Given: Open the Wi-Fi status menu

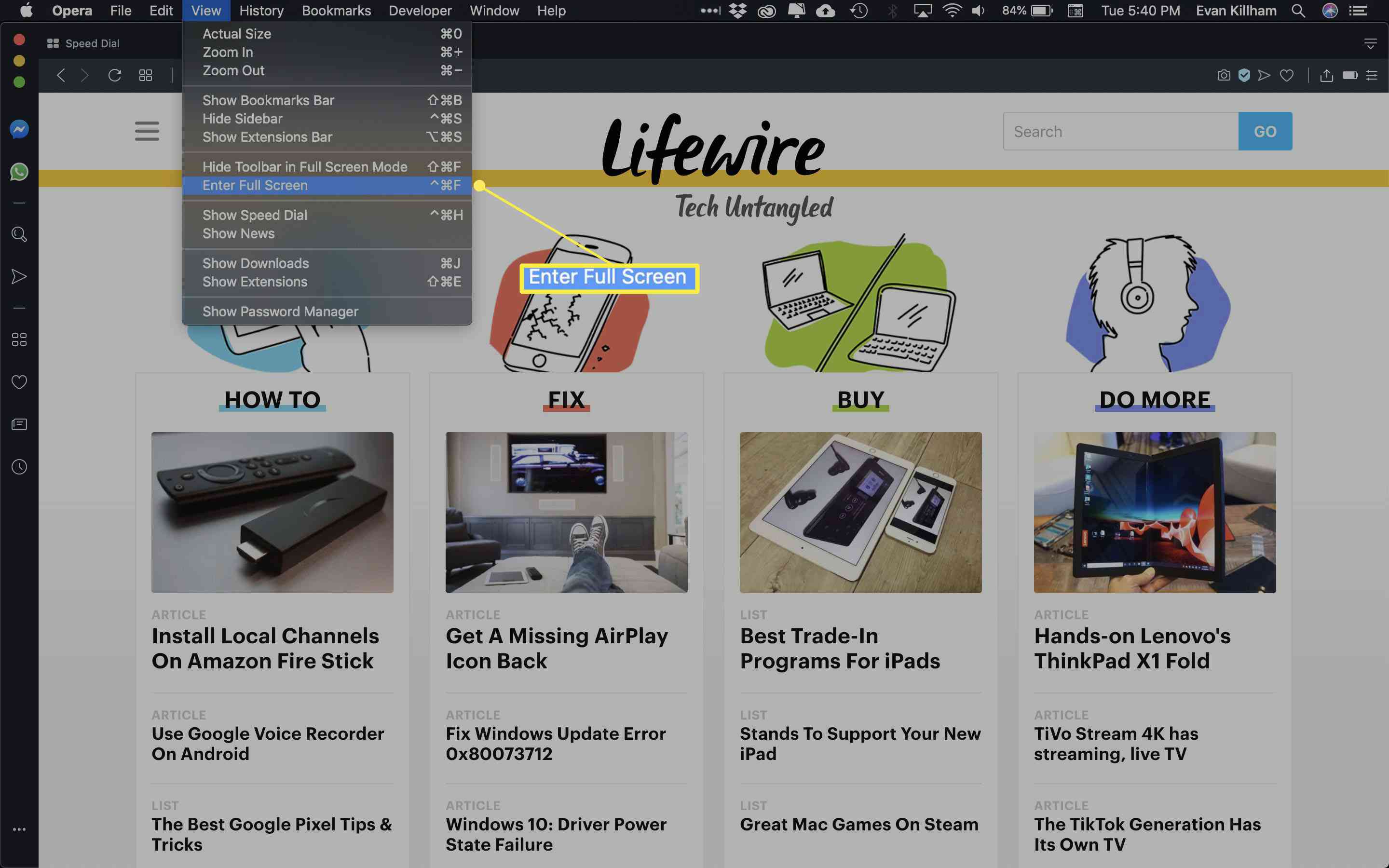Looking at the screenshot, I should pos(952,10).
